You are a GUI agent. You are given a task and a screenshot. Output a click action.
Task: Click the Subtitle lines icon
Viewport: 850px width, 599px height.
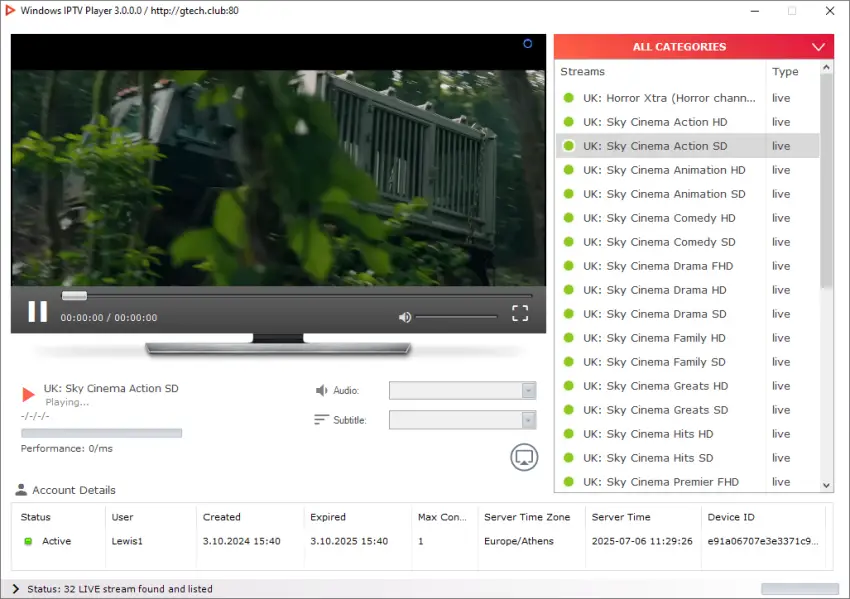[321, 420]
